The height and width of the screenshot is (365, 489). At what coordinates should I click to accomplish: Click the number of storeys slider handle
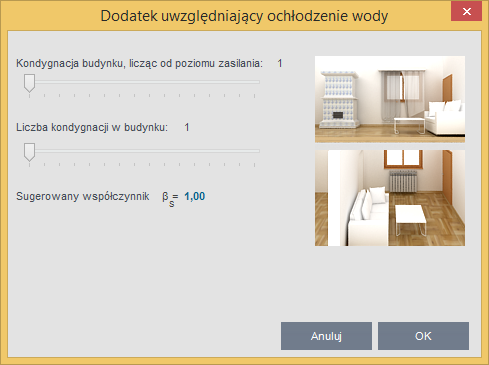pyautogui.click(x=29, y=152)
